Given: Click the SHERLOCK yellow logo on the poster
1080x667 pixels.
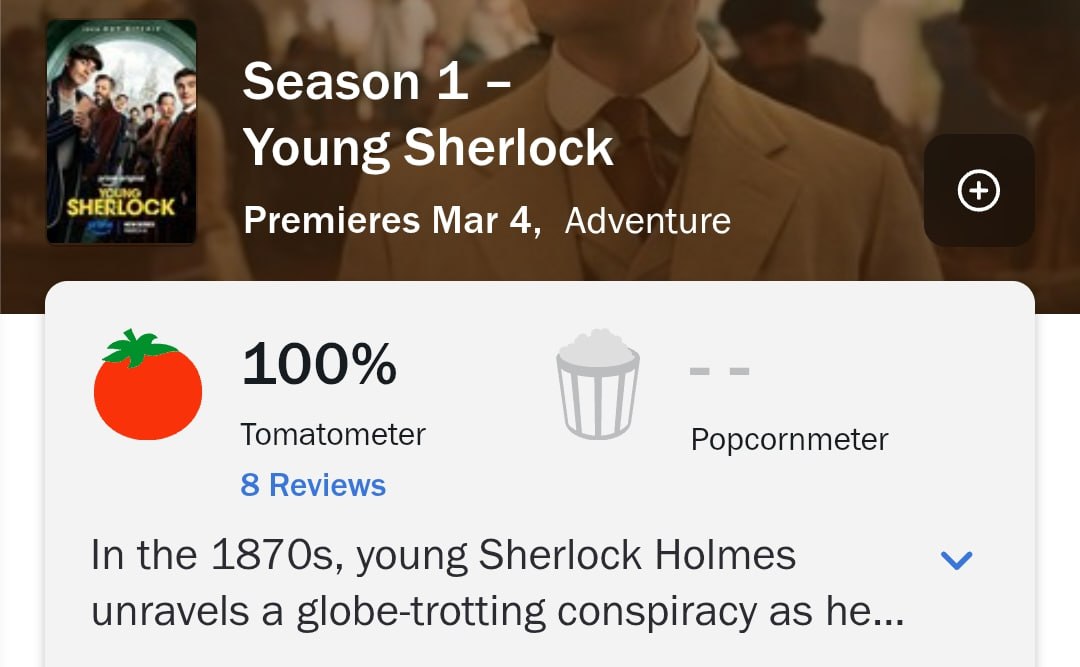Looking at the screenshot, I should (121, 206).
